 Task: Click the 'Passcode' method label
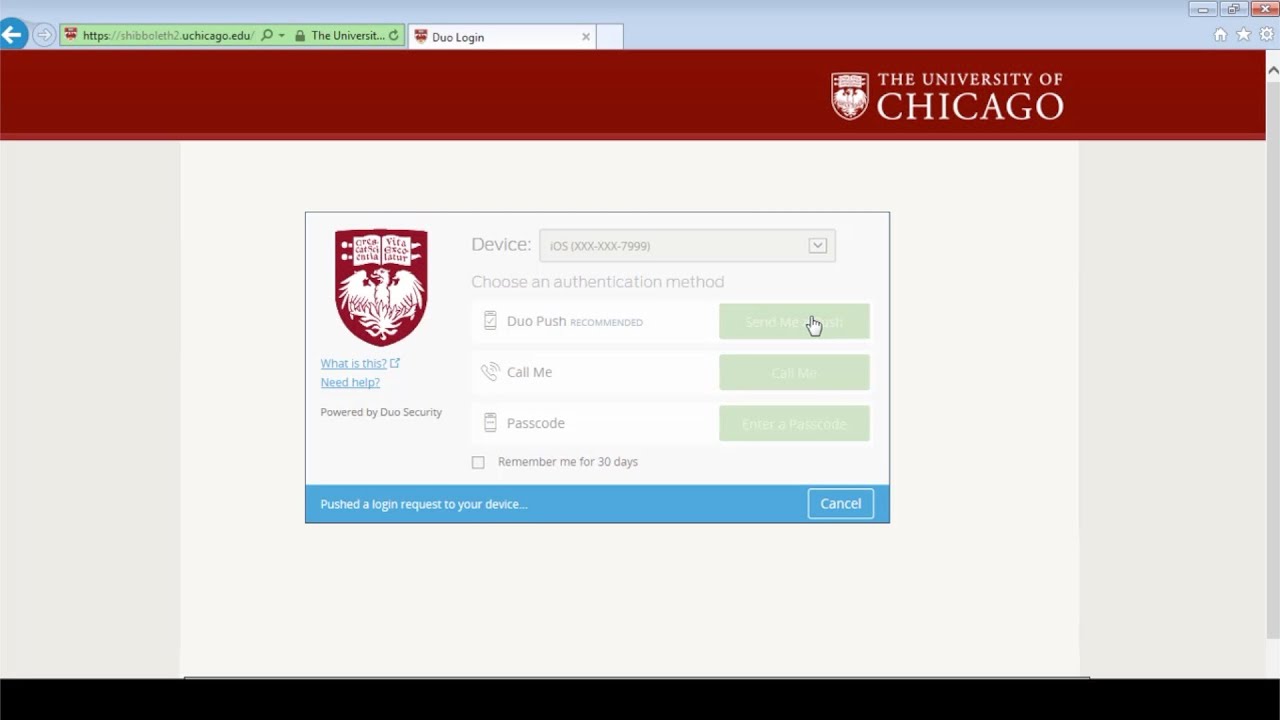536,423
